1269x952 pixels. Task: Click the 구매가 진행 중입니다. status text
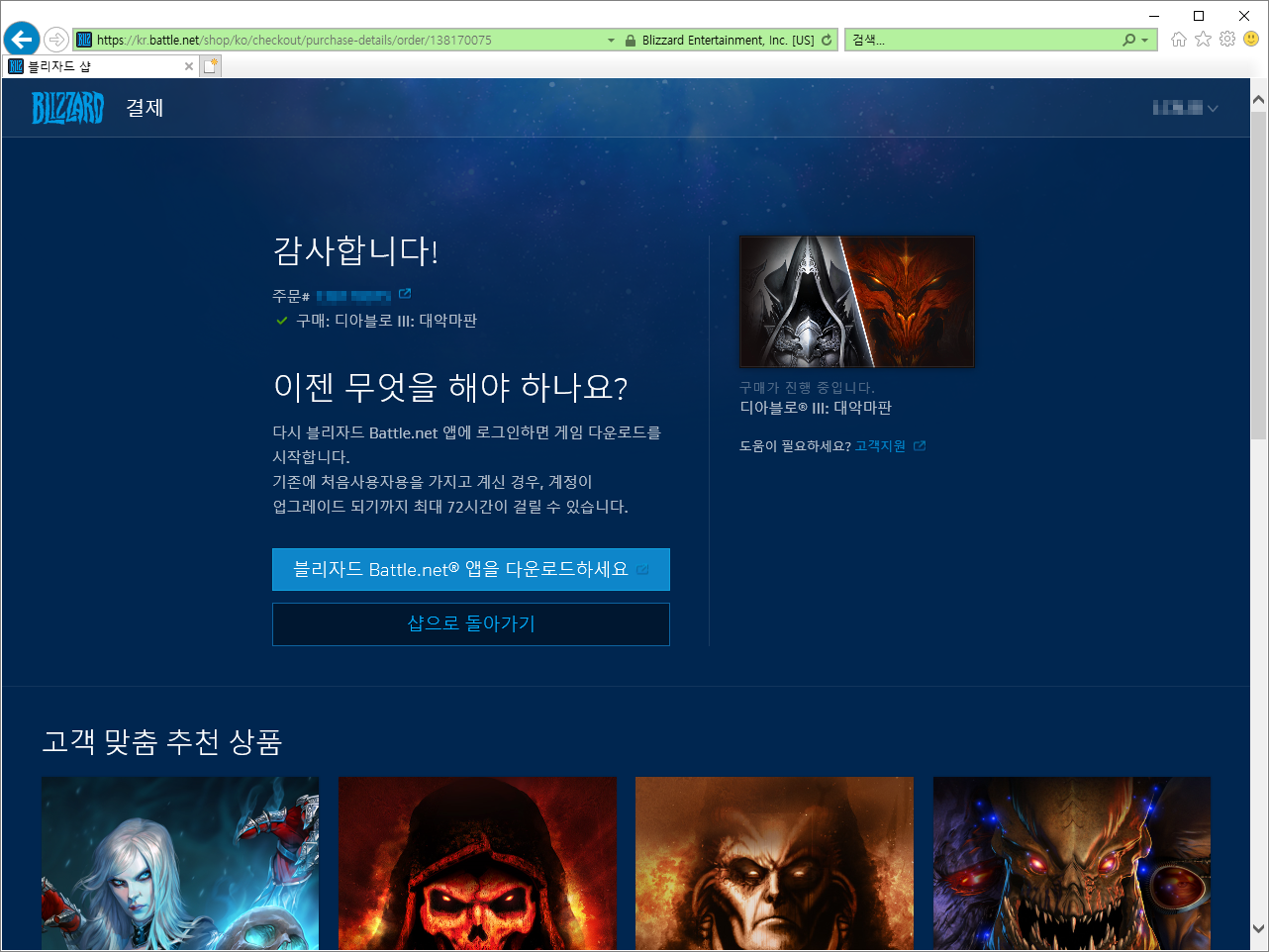click(x=807, y=387)
